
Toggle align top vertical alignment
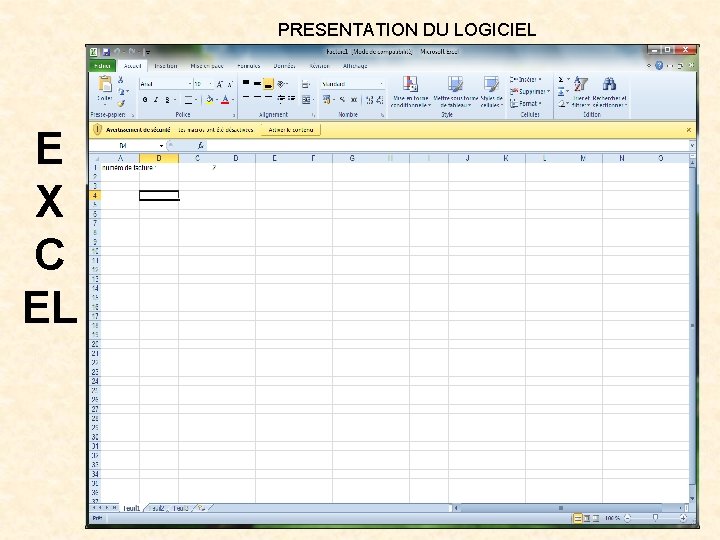246,84
